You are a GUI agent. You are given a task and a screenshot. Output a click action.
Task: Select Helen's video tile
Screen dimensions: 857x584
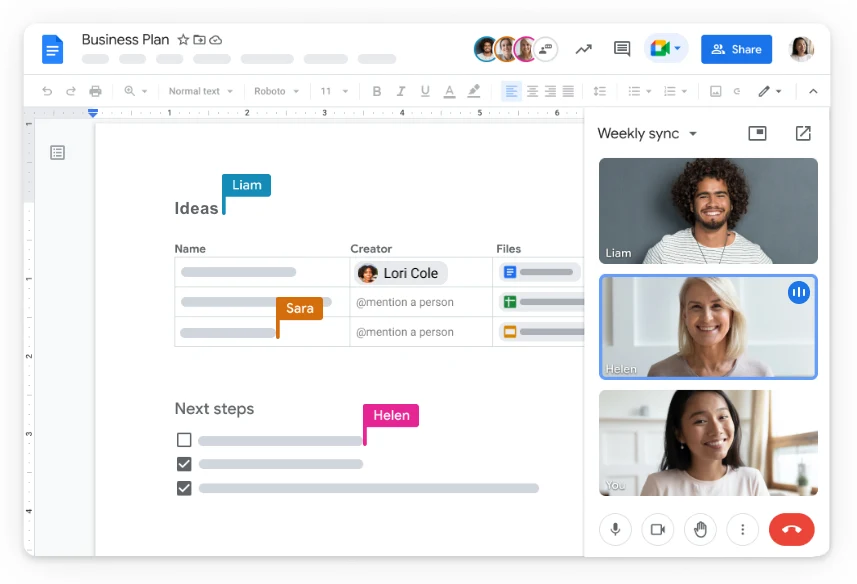[x=708, y=327]
